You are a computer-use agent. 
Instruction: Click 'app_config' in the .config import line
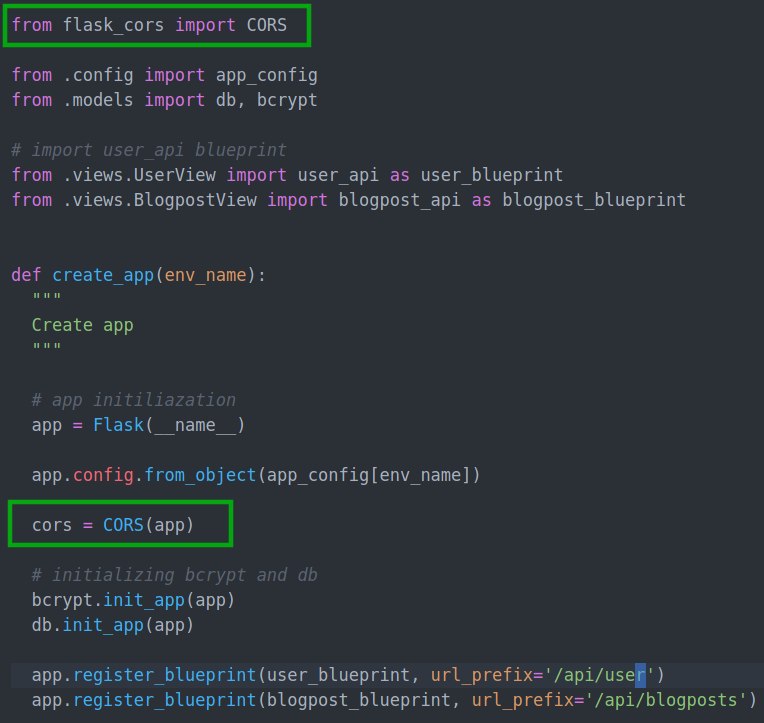pos(267,75)
